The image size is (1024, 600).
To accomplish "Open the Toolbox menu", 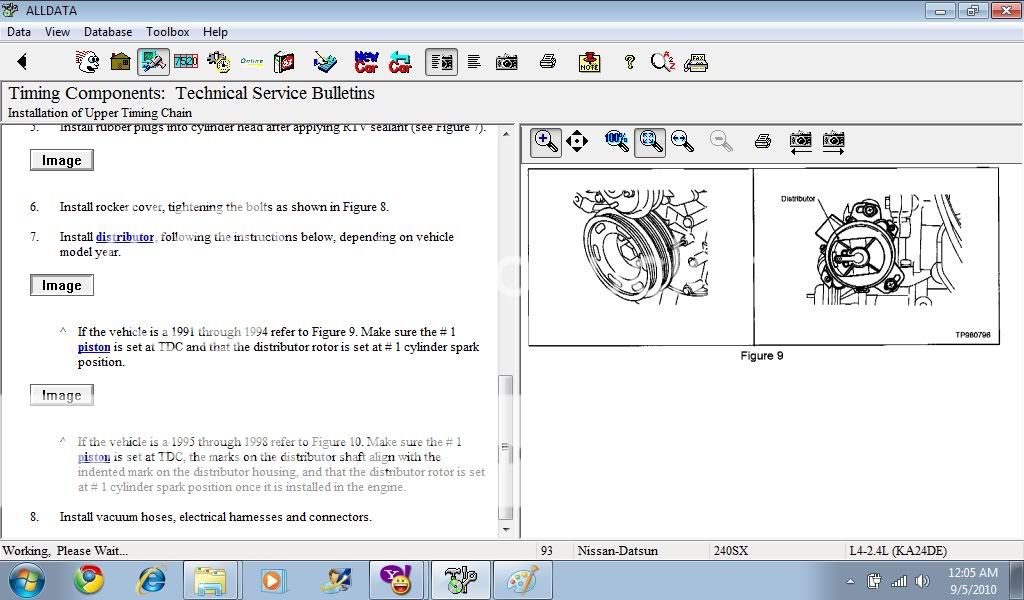I will (x=167, y=32).
